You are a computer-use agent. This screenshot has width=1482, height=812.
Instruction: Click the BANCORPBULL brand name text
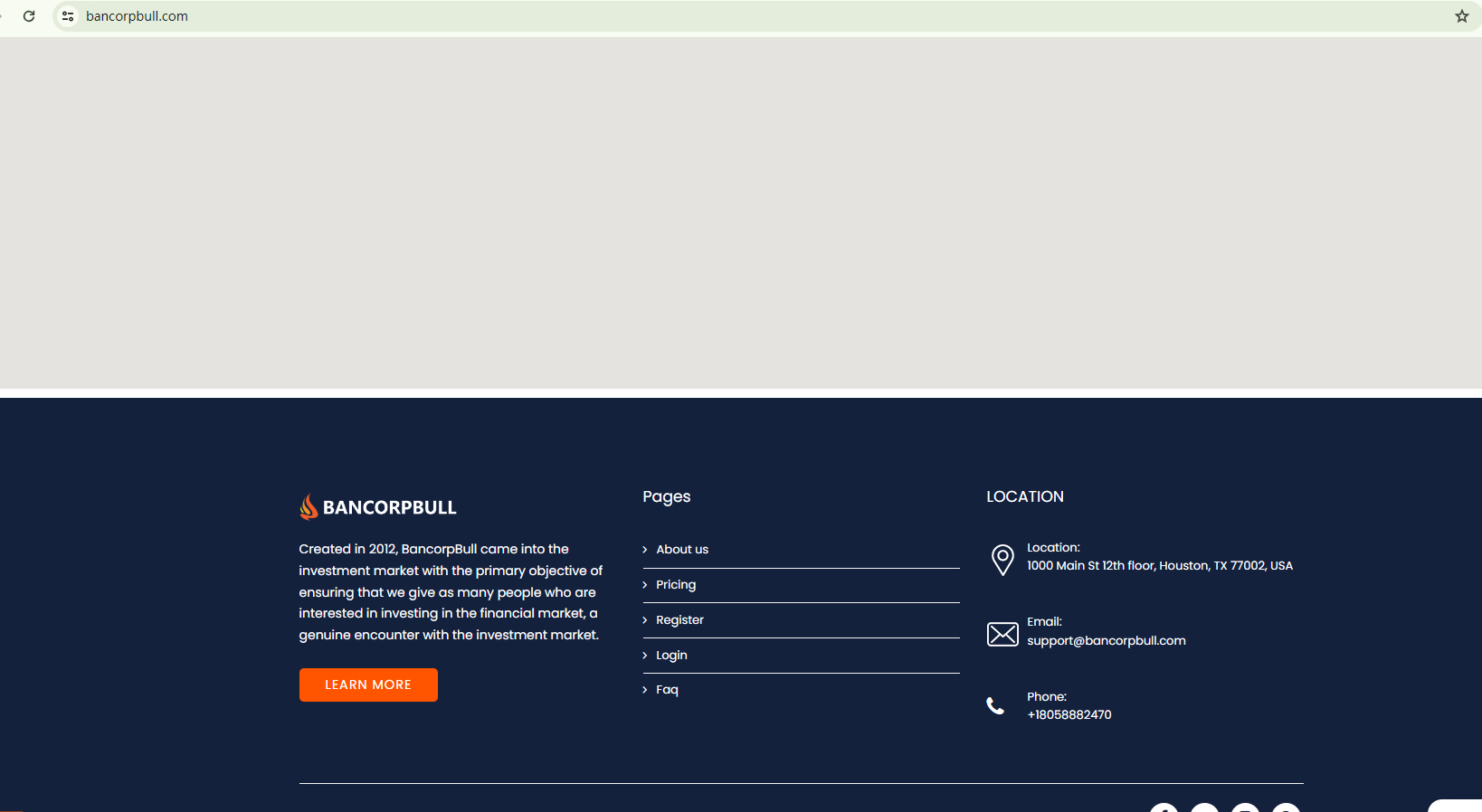point(389,507)
